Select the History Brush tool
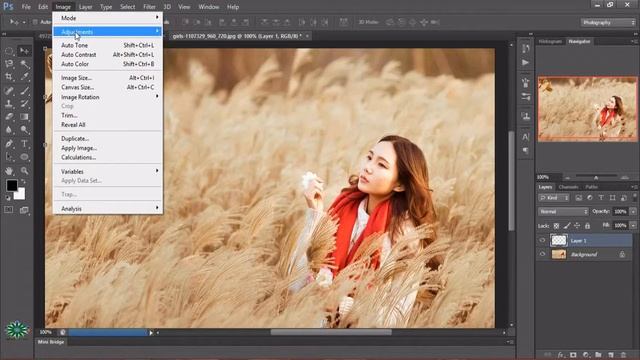Screen dimensions: 640x360 pos(24,103)
